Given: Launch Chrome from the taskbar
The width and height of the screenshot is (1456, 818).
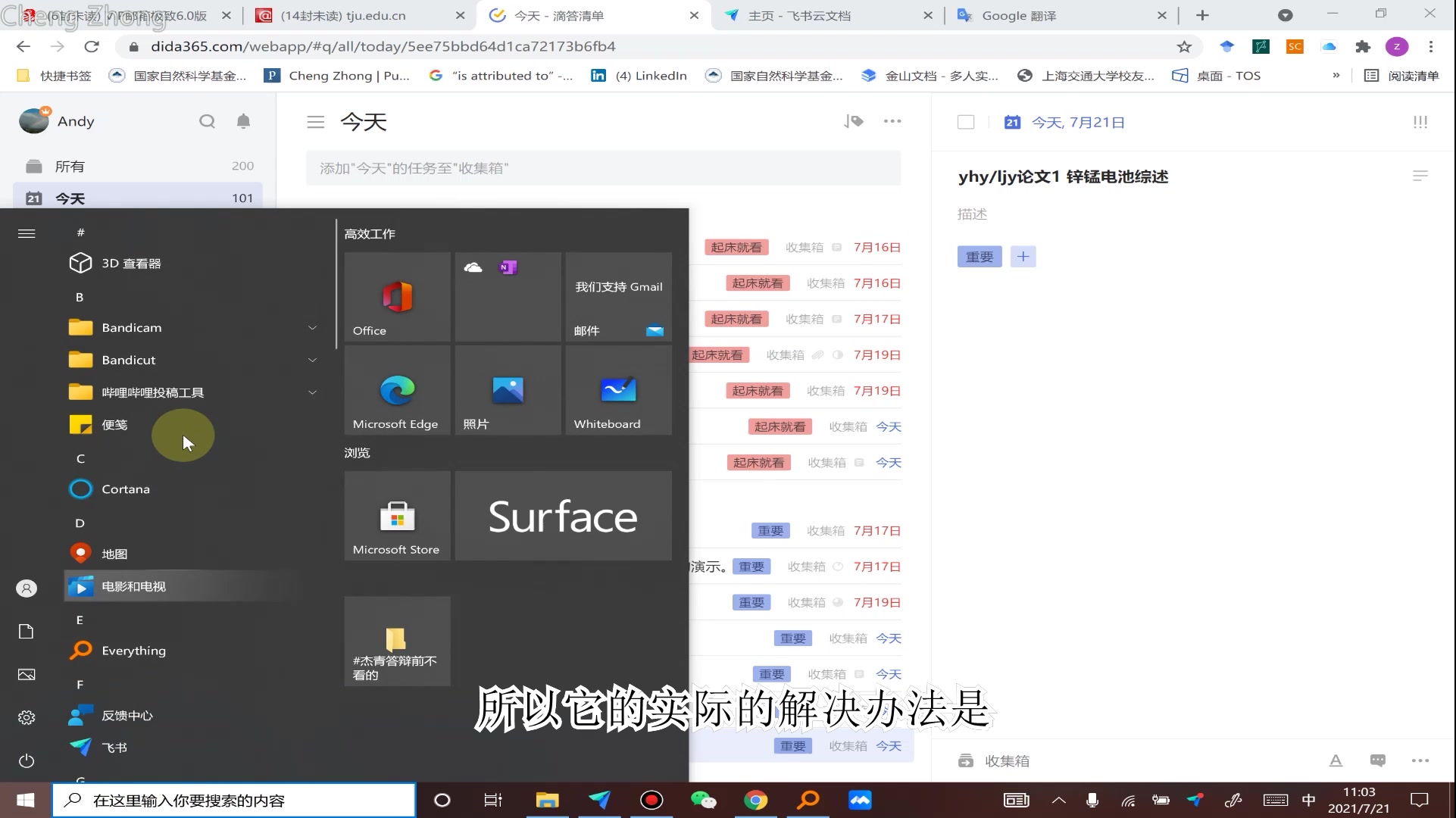Looking at the screenshot, I should pos(755,800).
